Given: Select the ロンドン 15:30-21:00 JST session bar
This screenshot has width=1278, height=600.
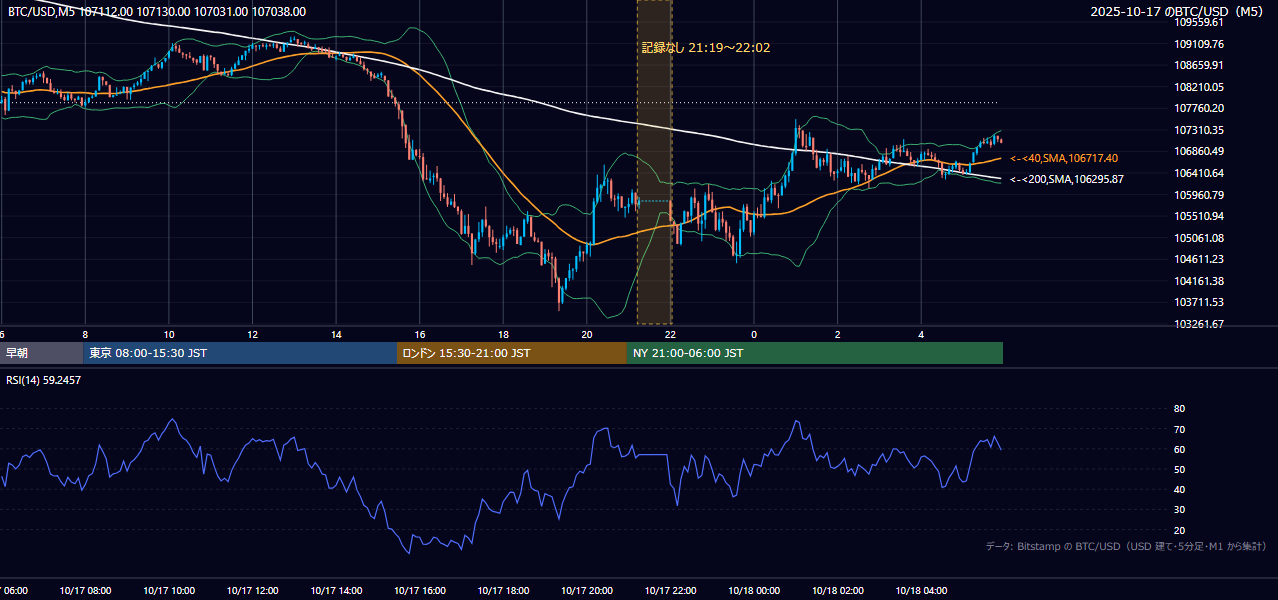Looking at the screenshot, I should pyautogui.click(x=512, y=353).
